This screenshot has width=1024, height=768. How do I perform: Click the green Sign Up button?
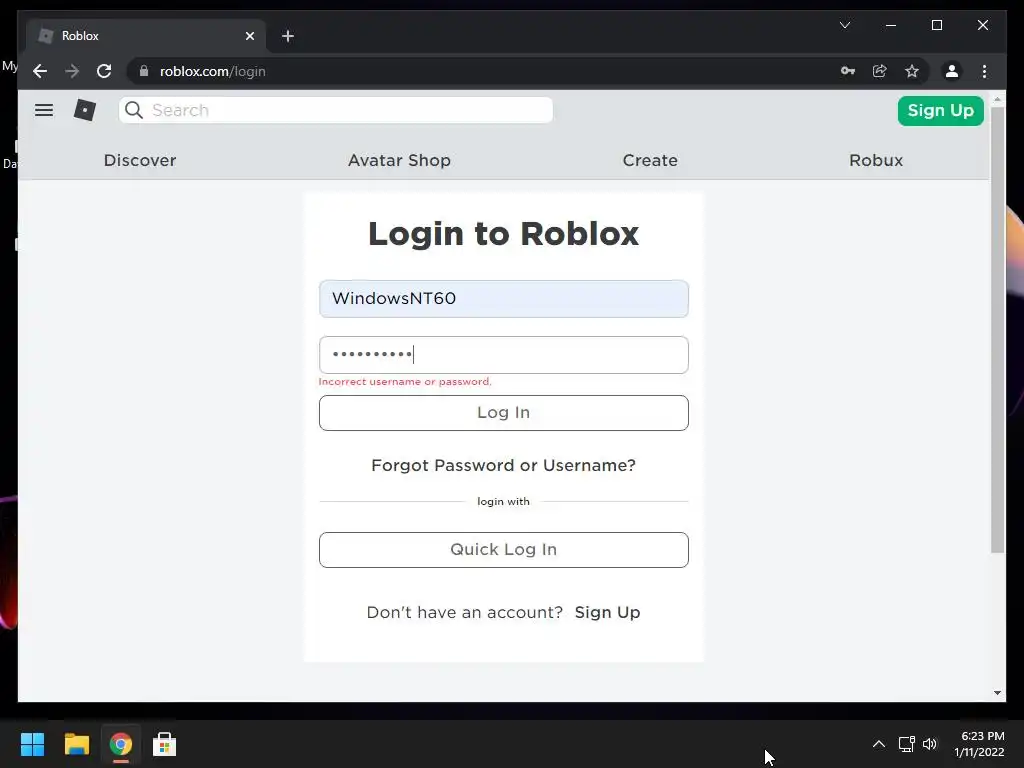tap(940, 110)
